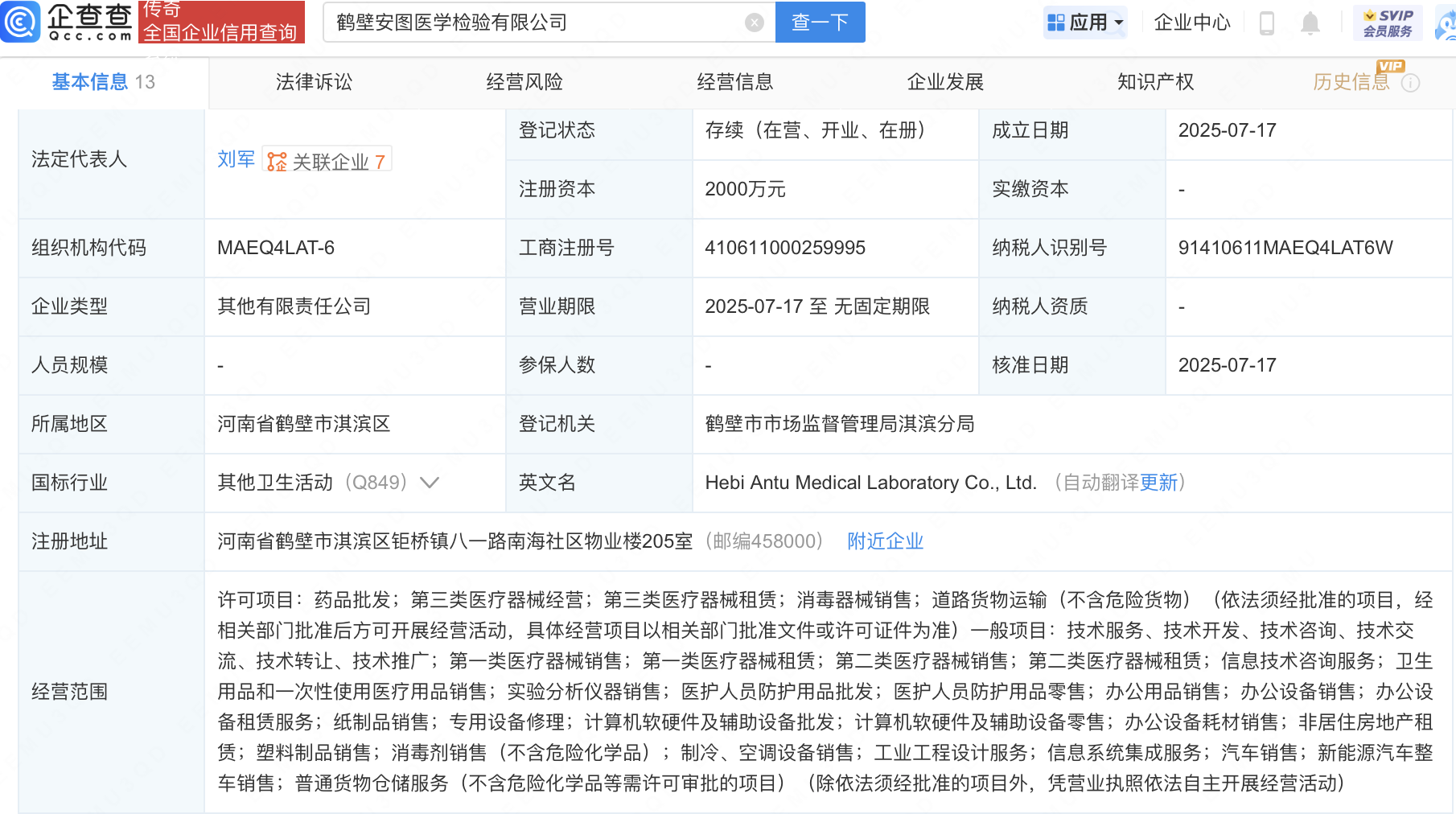This screenshot has width=1456, height=814.
Task: Click the 经营范围 row label
Action: 69,692
